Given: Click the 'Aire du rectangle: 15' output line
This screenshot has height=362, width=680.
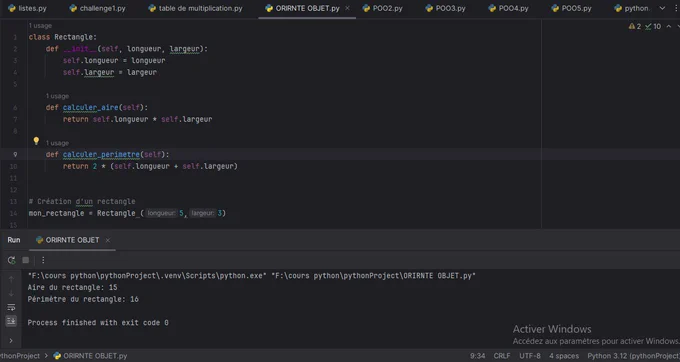Looking at the screenshot, I should 72,287.
